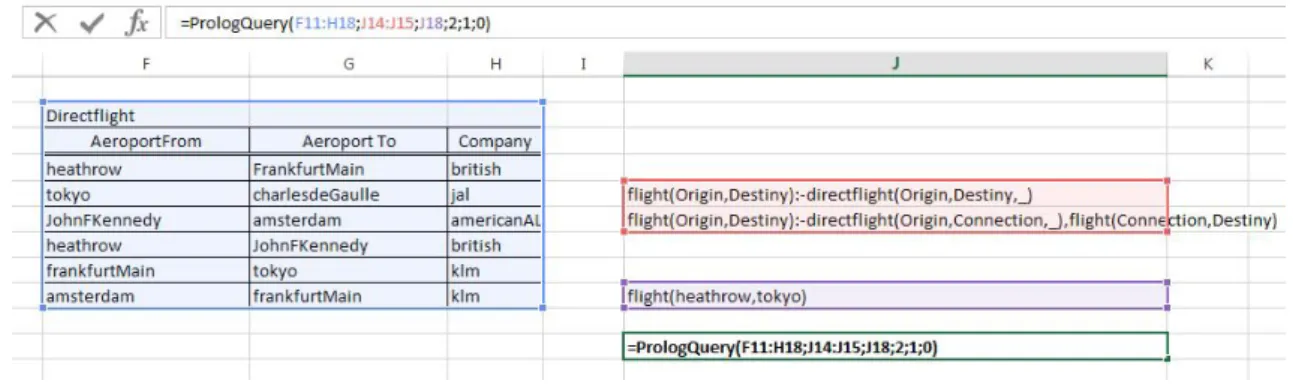Image resolution: width=1293 pixels, height=384 pixels.
Task: Select the flight rule containing Connection
Action: 895,219
